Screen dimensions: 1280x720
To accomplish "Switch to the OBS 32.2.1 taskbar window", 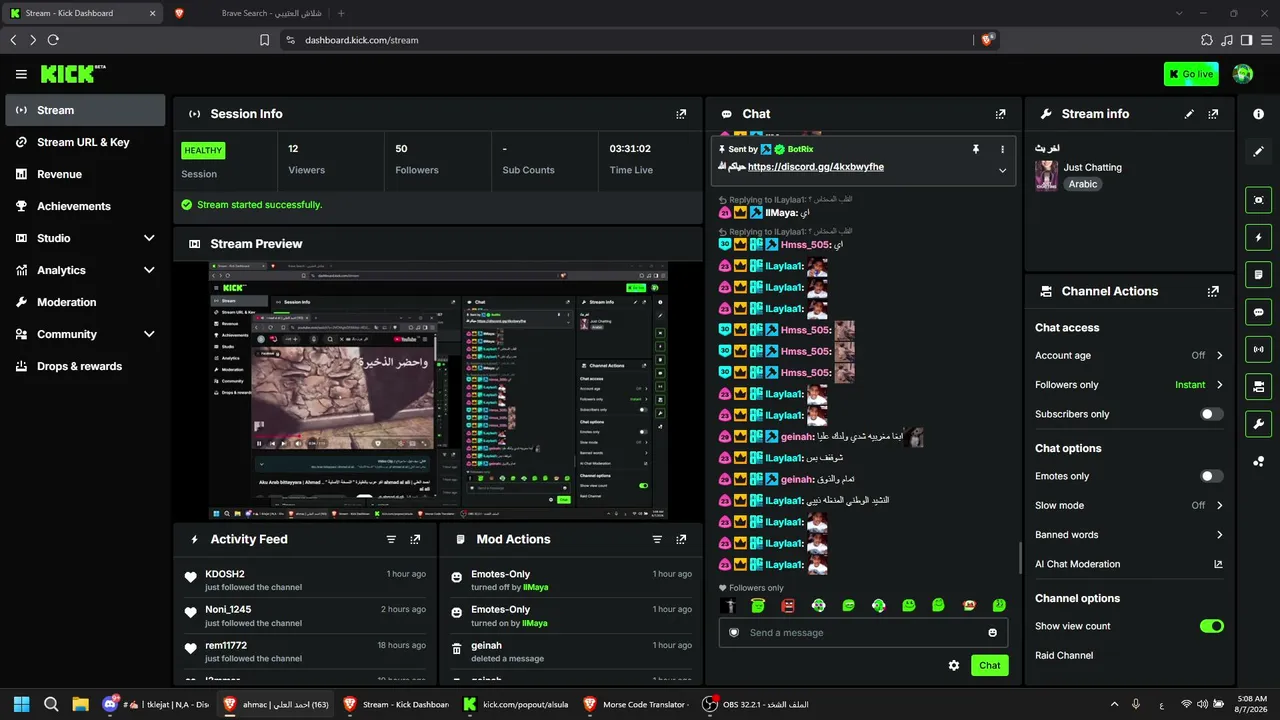I will 757,704.
